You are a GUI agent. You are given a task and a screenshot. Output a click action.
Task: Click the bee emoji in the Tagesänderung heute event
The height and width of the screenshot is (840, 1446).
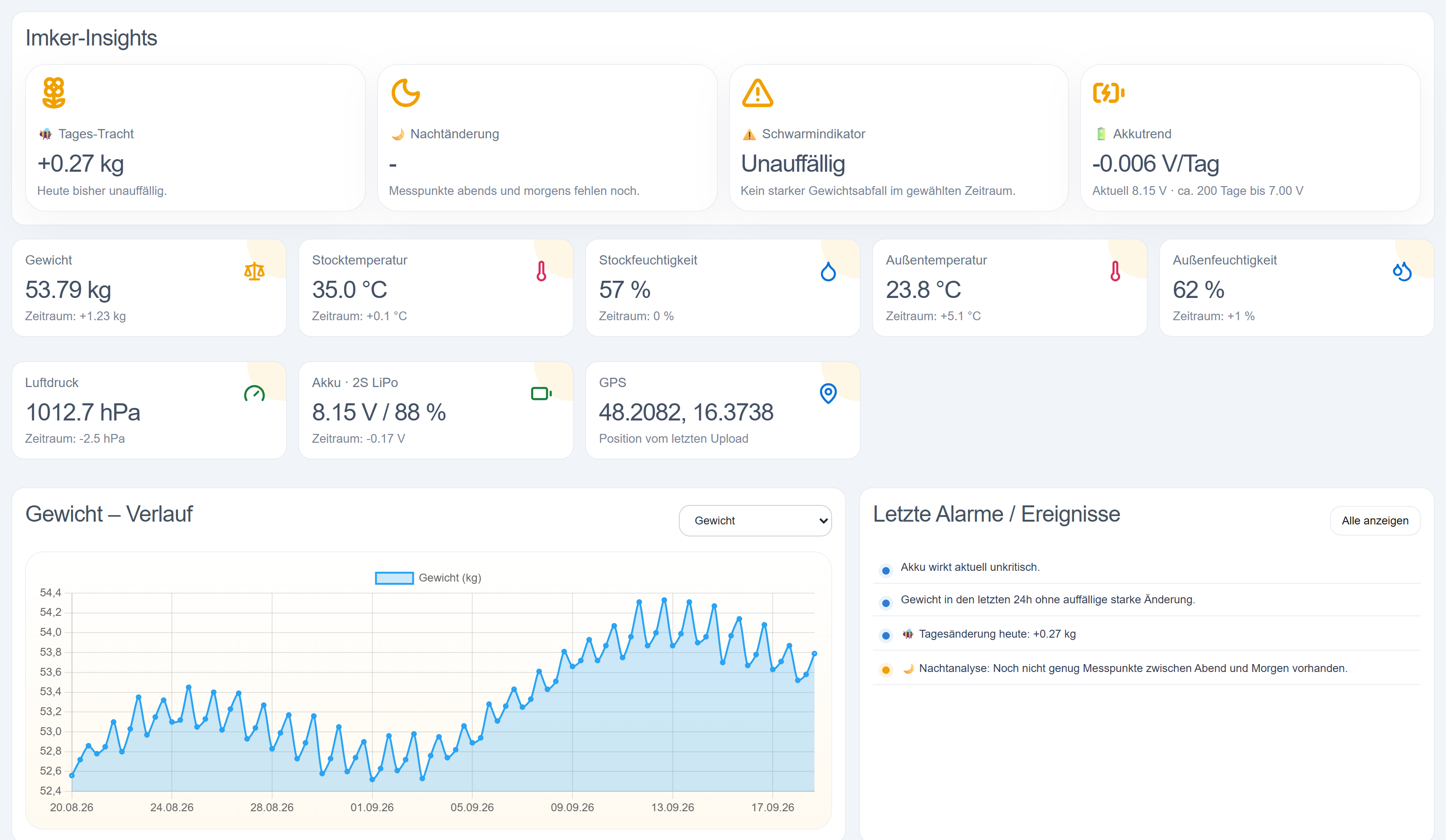(x=908, y=634)
